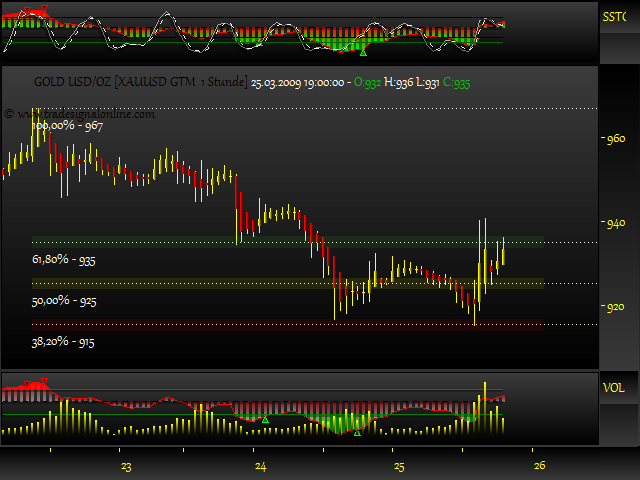Select the 50,00% - 925 Fibonacci label
Screen dimensions: 640x480
pos(64,301)
